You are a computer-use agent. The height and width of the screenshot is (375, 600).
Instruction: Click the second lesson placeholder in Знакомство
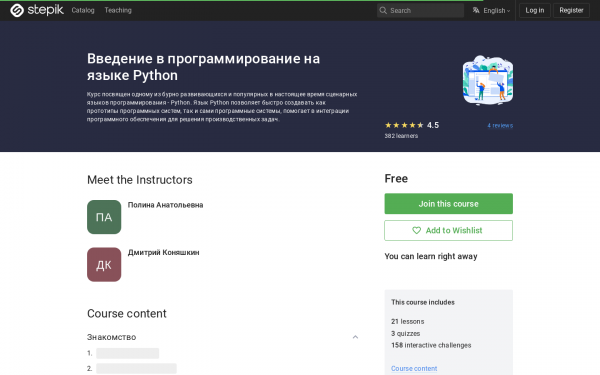pos(136,368)
